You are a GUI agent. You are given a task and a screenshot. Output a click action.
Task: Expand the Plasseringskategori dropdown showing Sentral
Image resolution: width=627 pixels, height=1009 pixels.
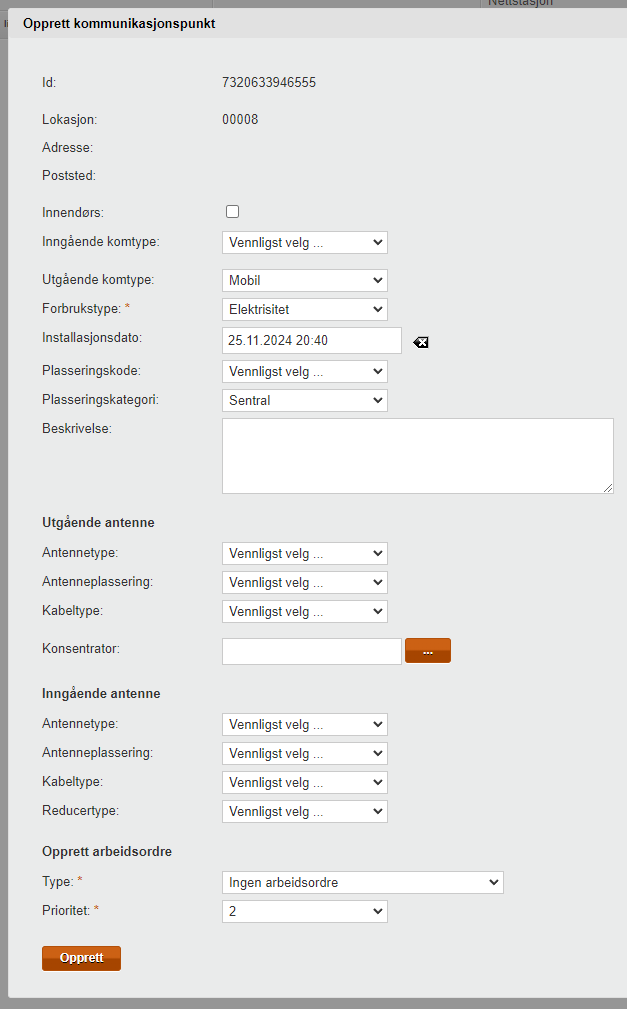click(304, 401)
